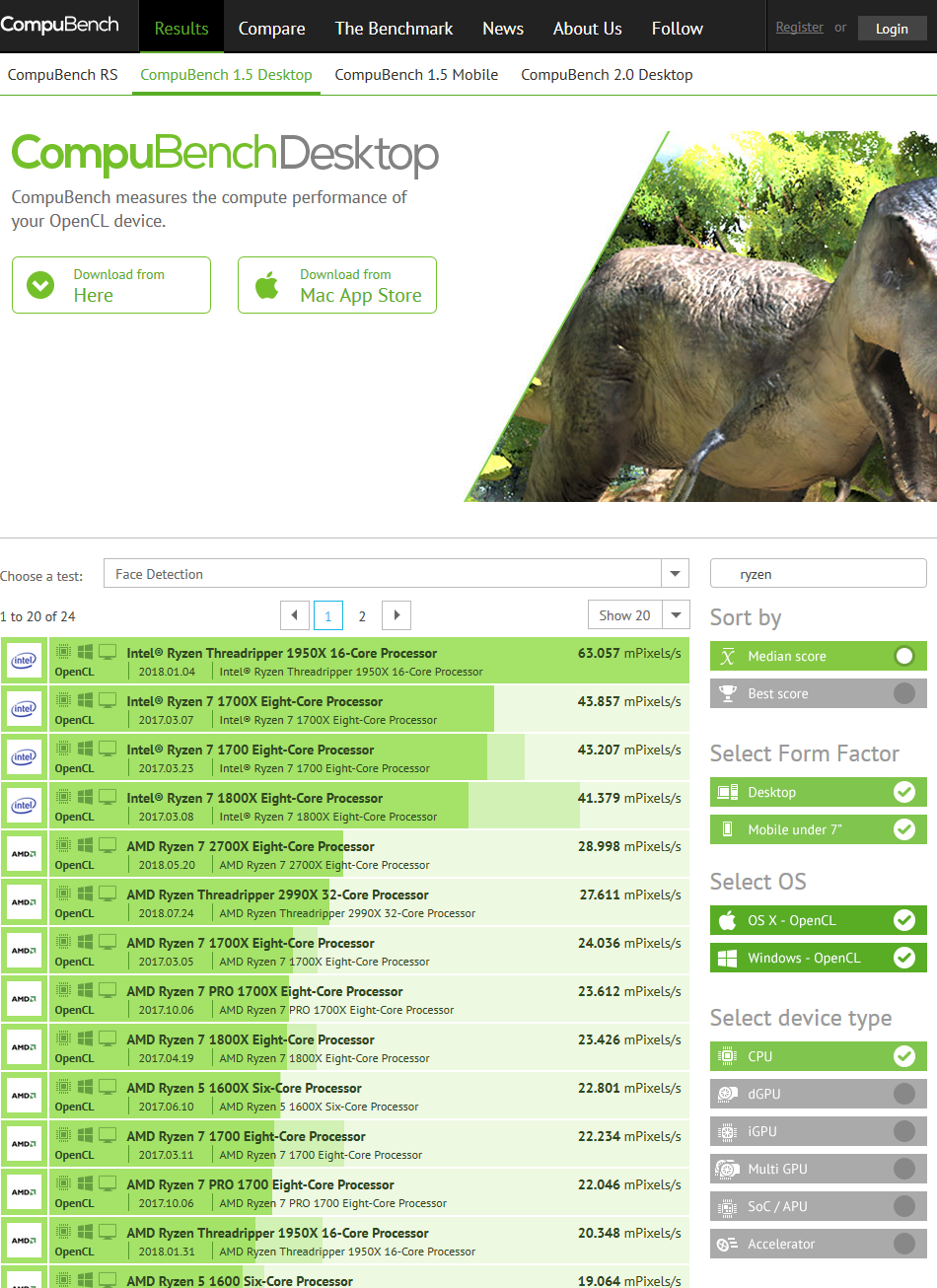Click the CompuBench logo in header

[59, 25]
